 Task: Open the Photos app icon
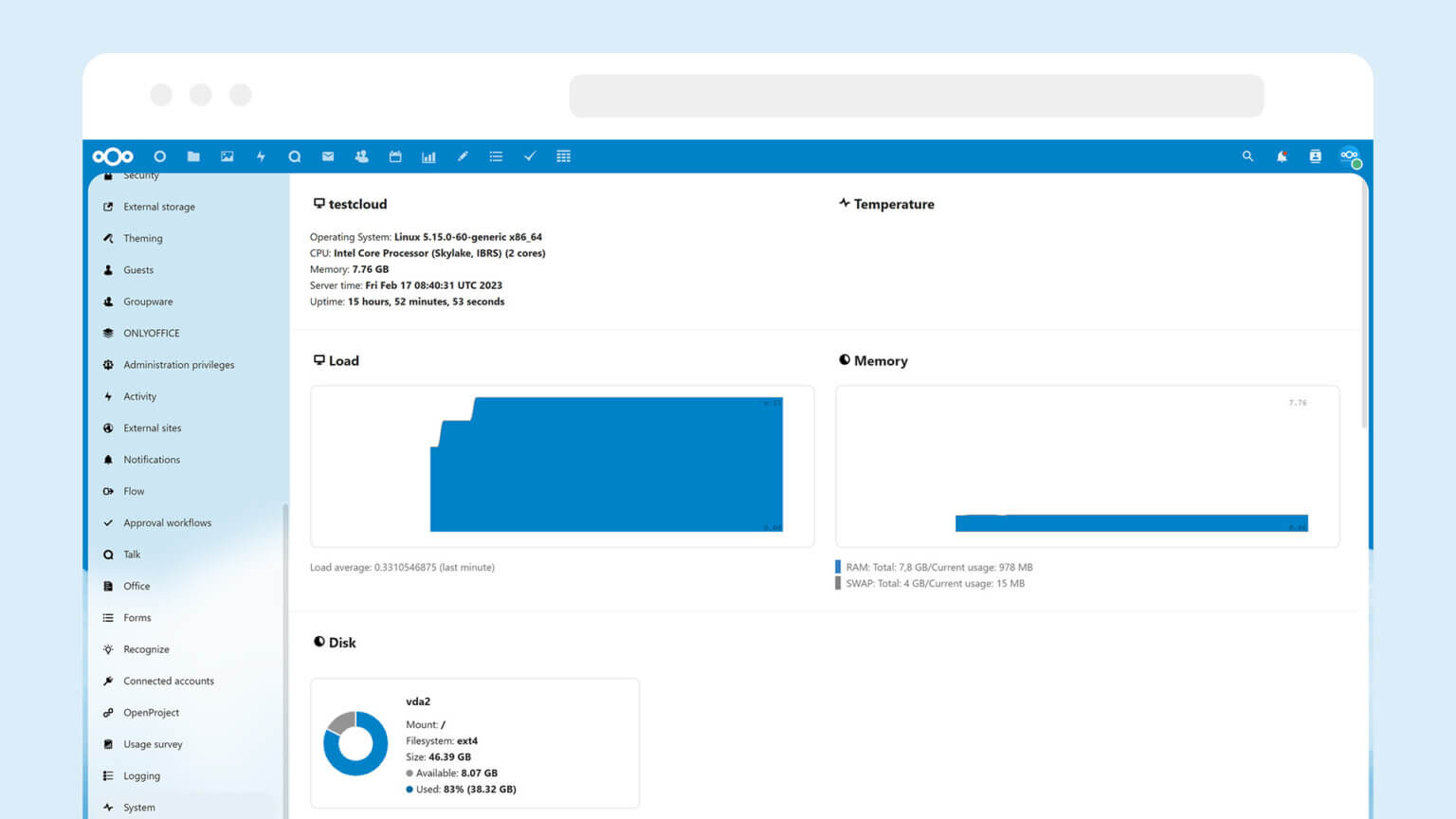pyautogui.click(x=227, y=156)
